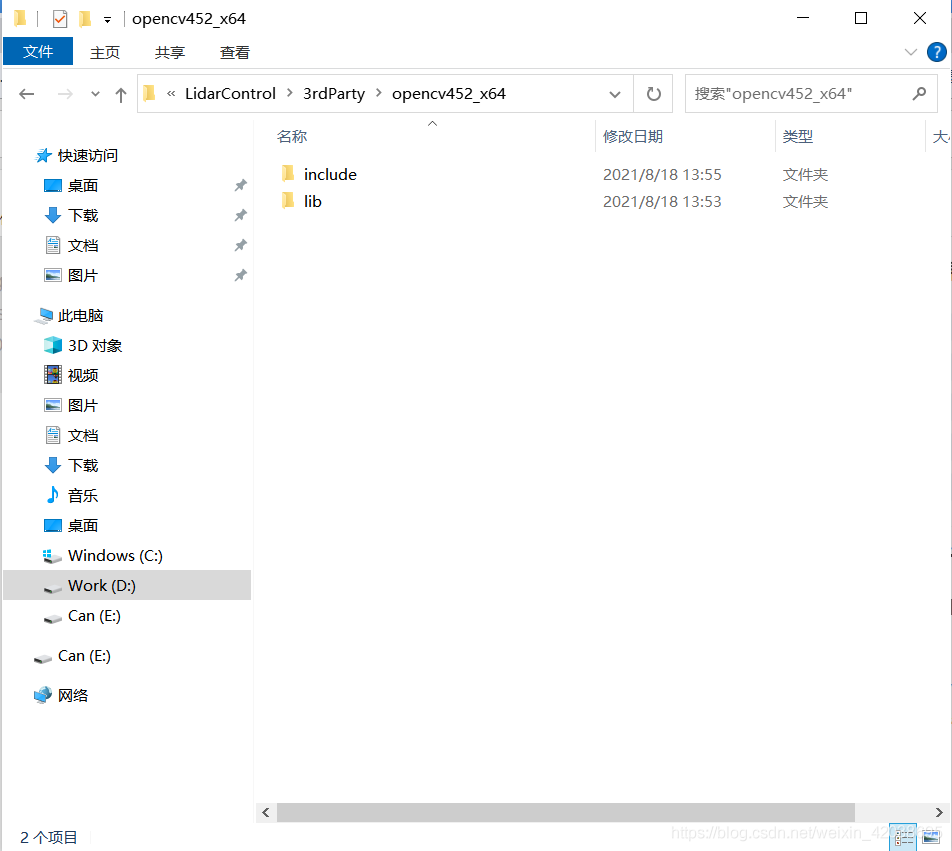This screenshot has width=952, height=851.
Task: Click opencv452_x64 breadcrumb segment
Action: (449, 93)
